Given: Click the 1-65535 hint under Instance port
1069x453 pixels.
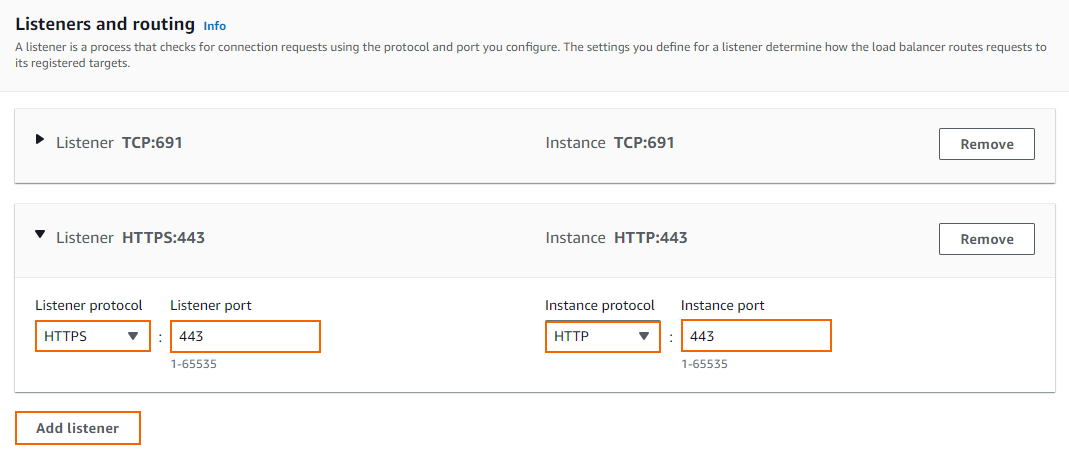Looking at the screenshot, I should [704, 364].
